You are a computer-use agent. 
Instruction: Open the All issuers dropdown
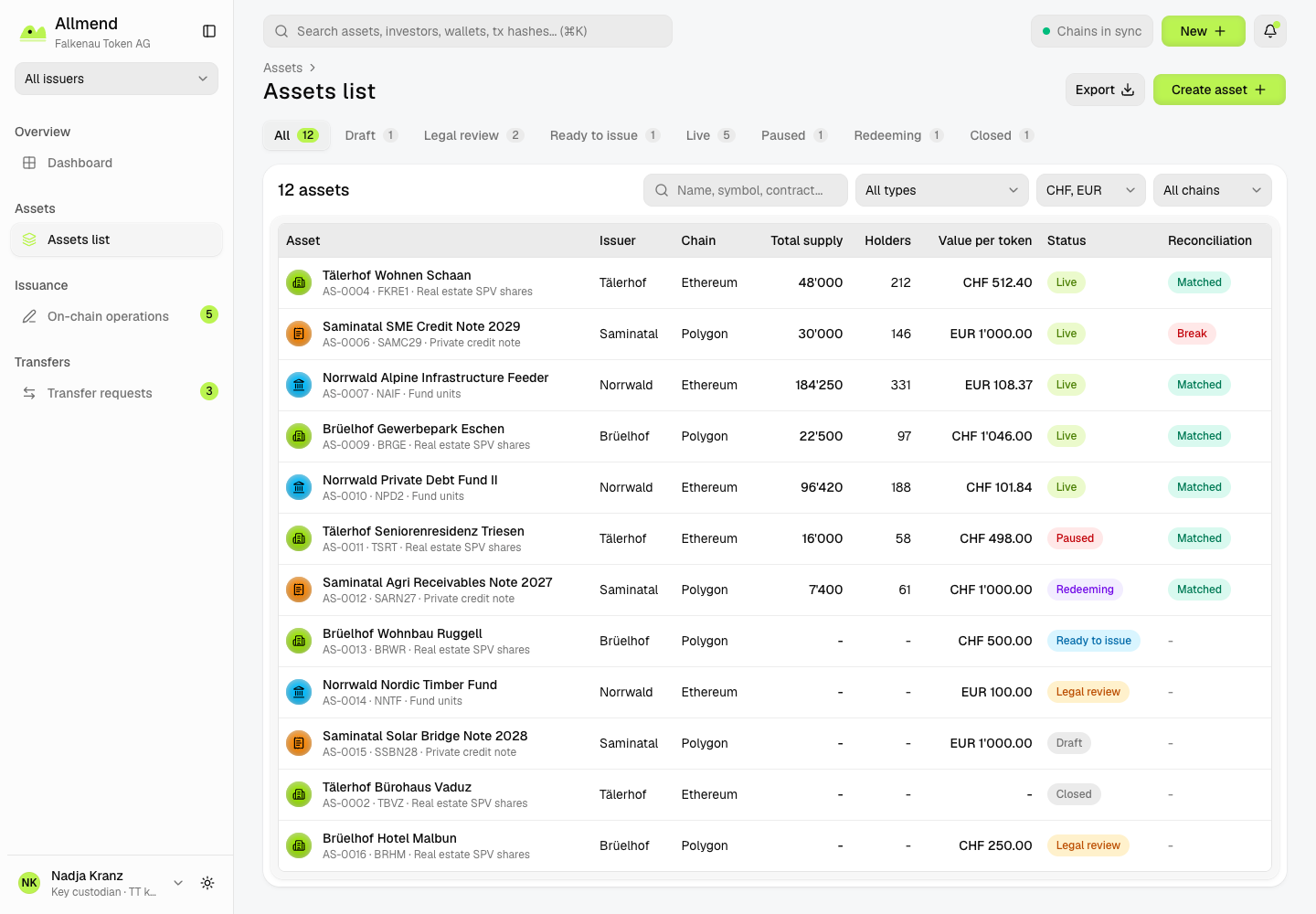pyautogui.click(x=116, y=79)
